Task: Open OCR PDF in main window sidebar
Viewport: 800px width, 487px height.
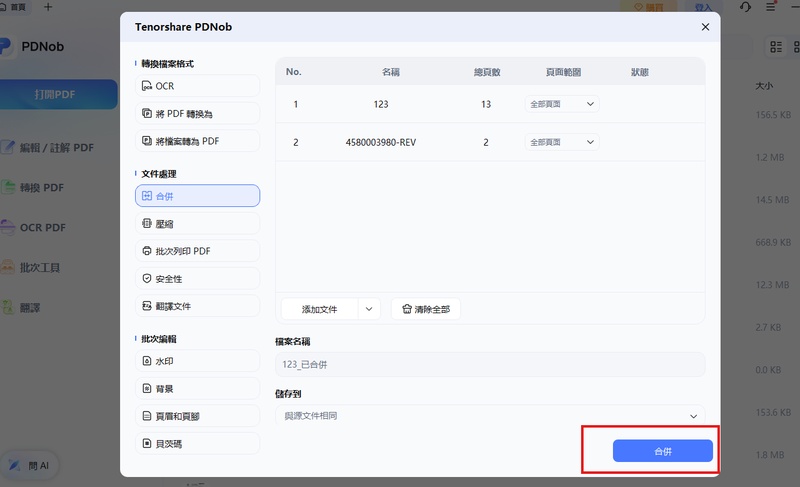Action: click(x=34, y=227)
